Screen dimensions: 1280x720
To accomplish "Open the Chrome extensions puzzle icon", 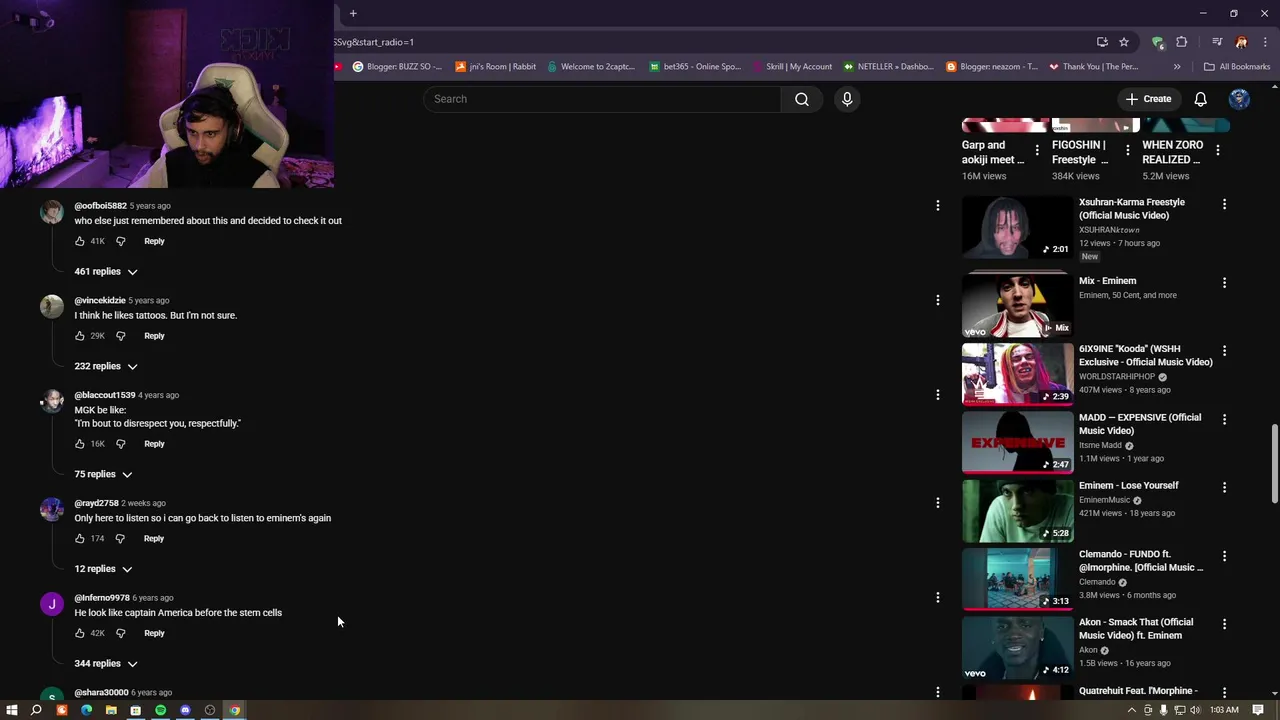I will click(1182, 42).
